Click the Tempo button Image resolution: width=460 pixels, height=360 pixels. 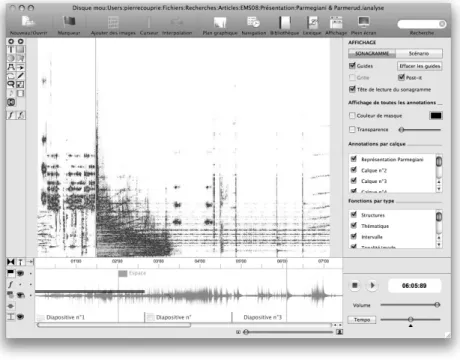click(x=362, y=320)
